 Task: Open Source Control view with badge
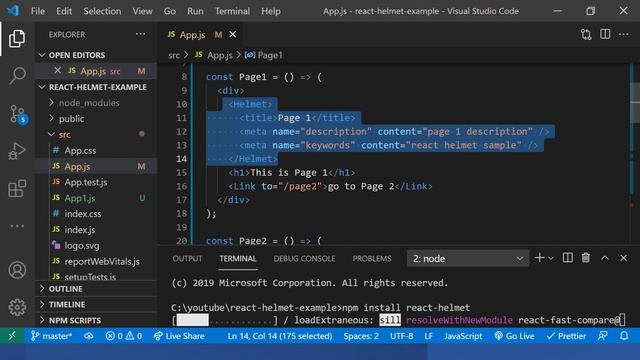[18, 114]
